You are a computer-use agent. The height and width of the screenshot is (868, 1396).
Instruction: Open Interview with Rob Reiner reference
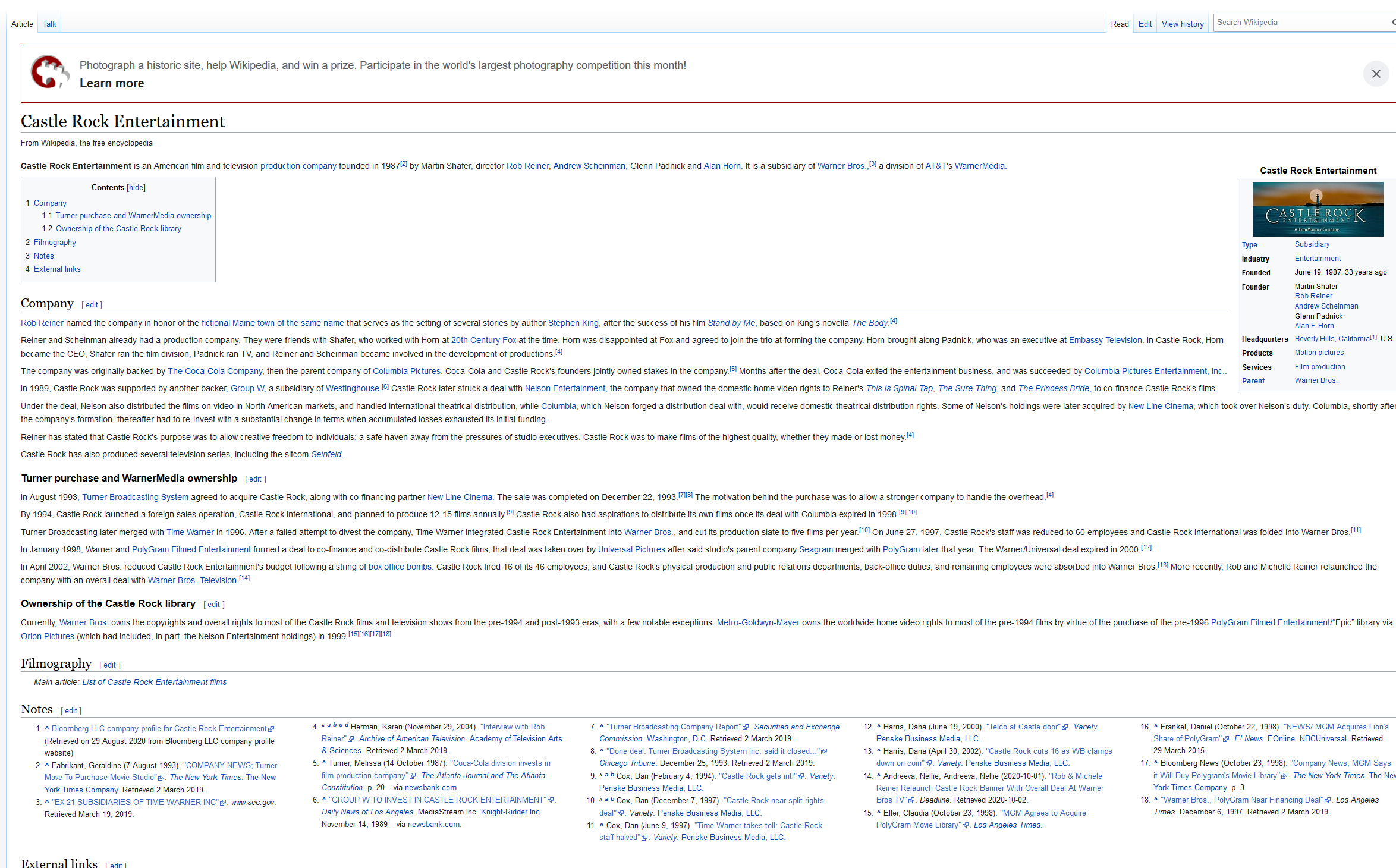(x=433, y=733)
